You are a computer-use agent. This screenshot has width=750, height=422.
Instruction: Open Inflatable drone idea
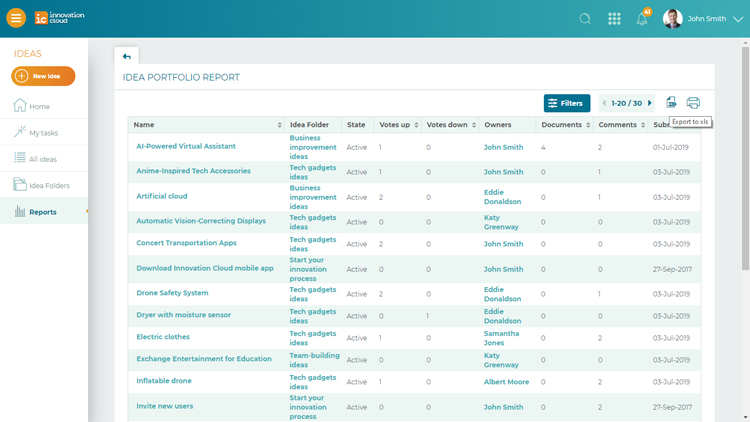coord(164,381)
